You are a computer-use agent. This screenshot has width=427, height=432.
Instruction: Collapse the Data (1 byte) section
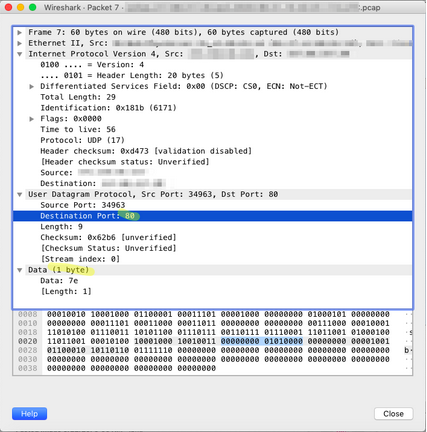pos(20,270)
